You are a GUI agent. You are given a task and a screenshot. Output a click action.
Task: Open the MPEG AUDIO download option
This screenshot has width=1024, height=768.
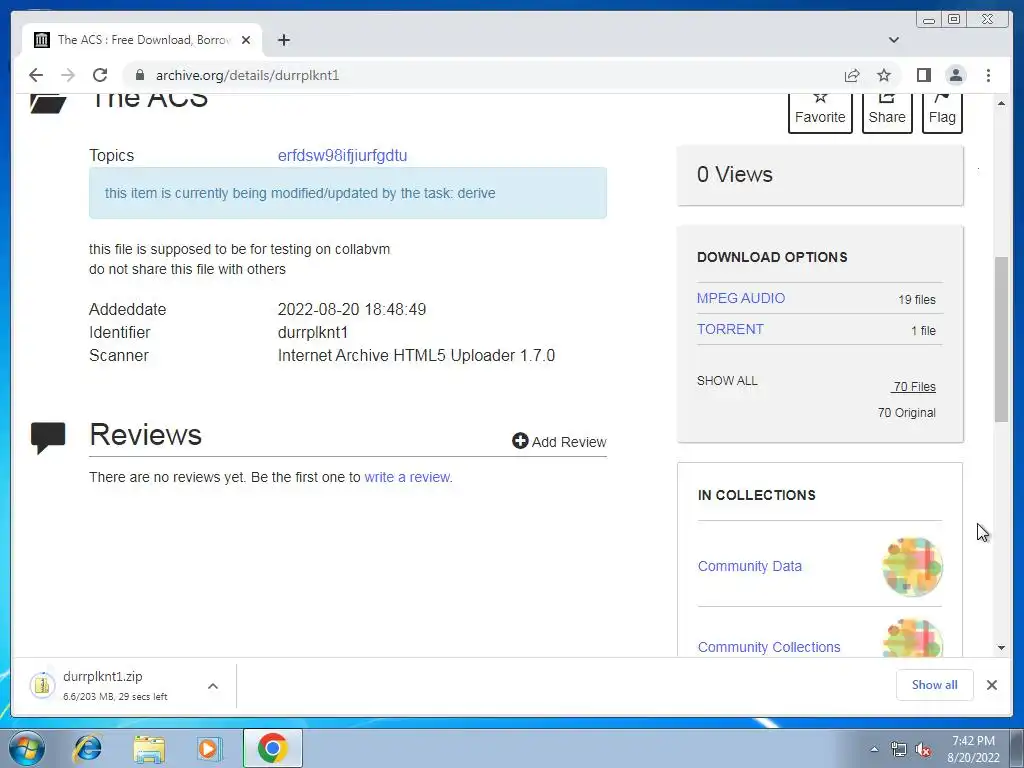741,298
